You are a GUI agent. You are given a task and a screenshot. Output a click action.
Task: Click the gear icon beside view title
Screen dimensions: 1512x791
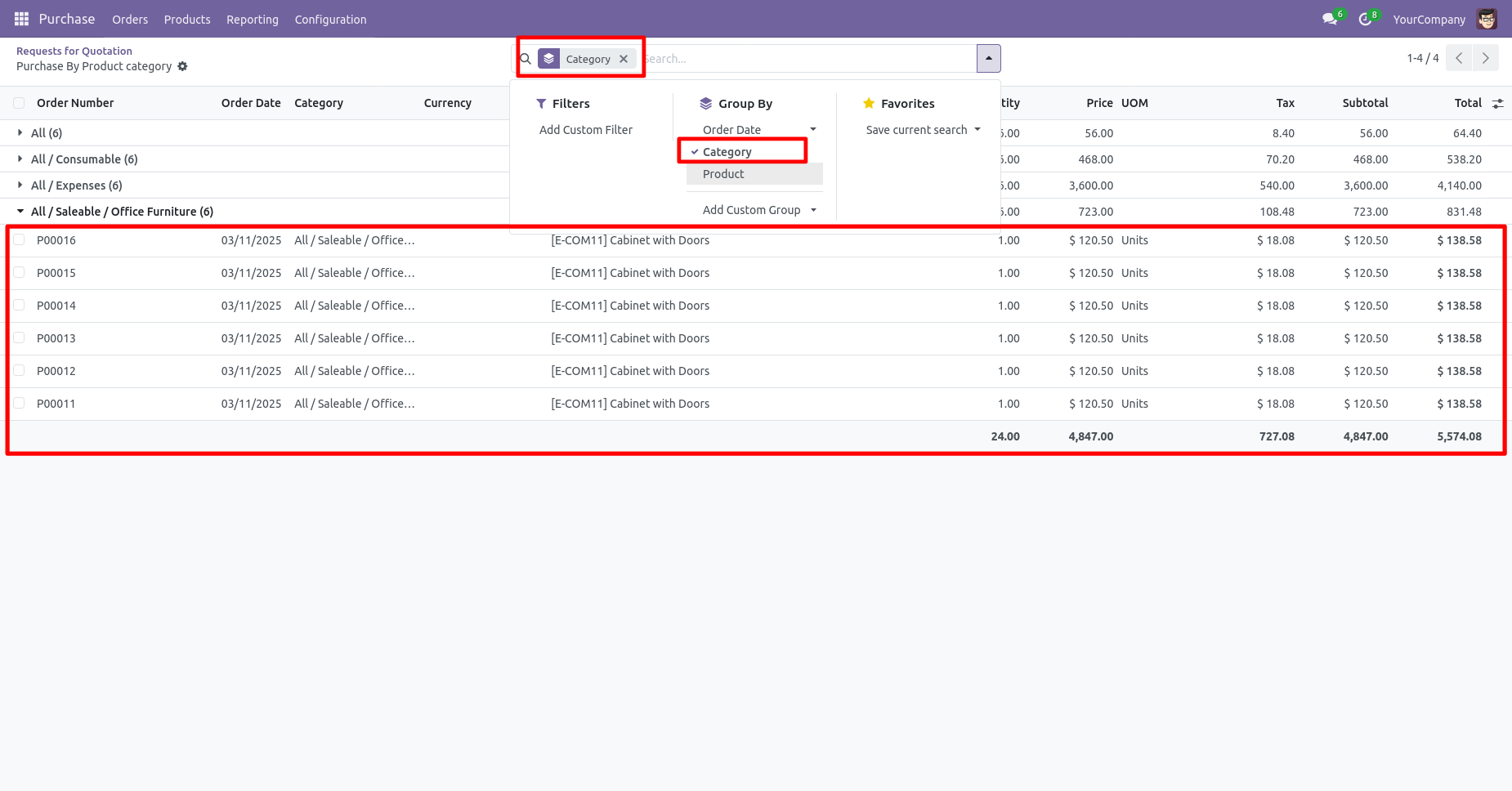tap(182, 66)
